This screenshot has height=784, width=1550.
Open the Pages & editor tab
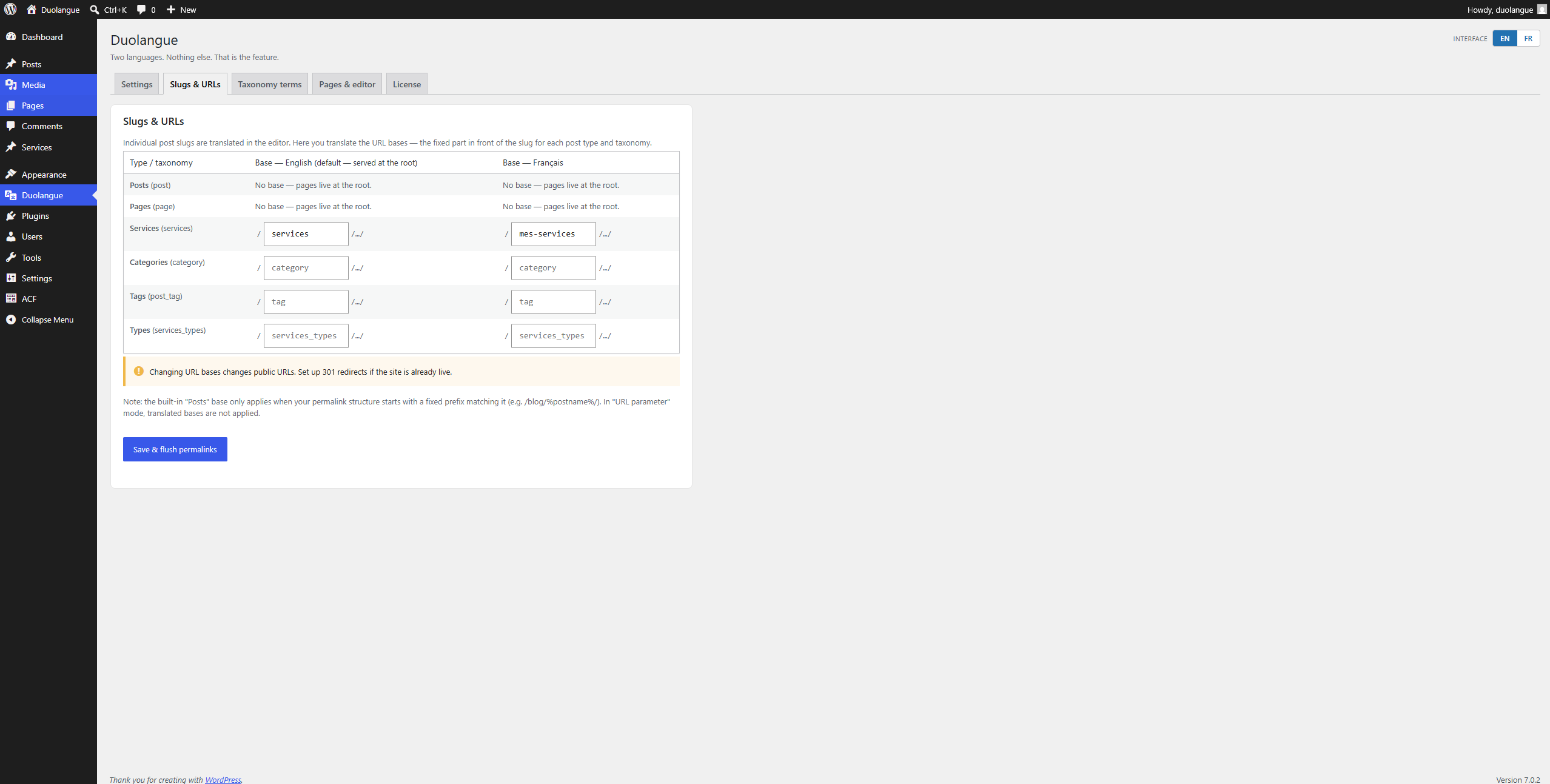pyautogui.click(x=347, y=84)
